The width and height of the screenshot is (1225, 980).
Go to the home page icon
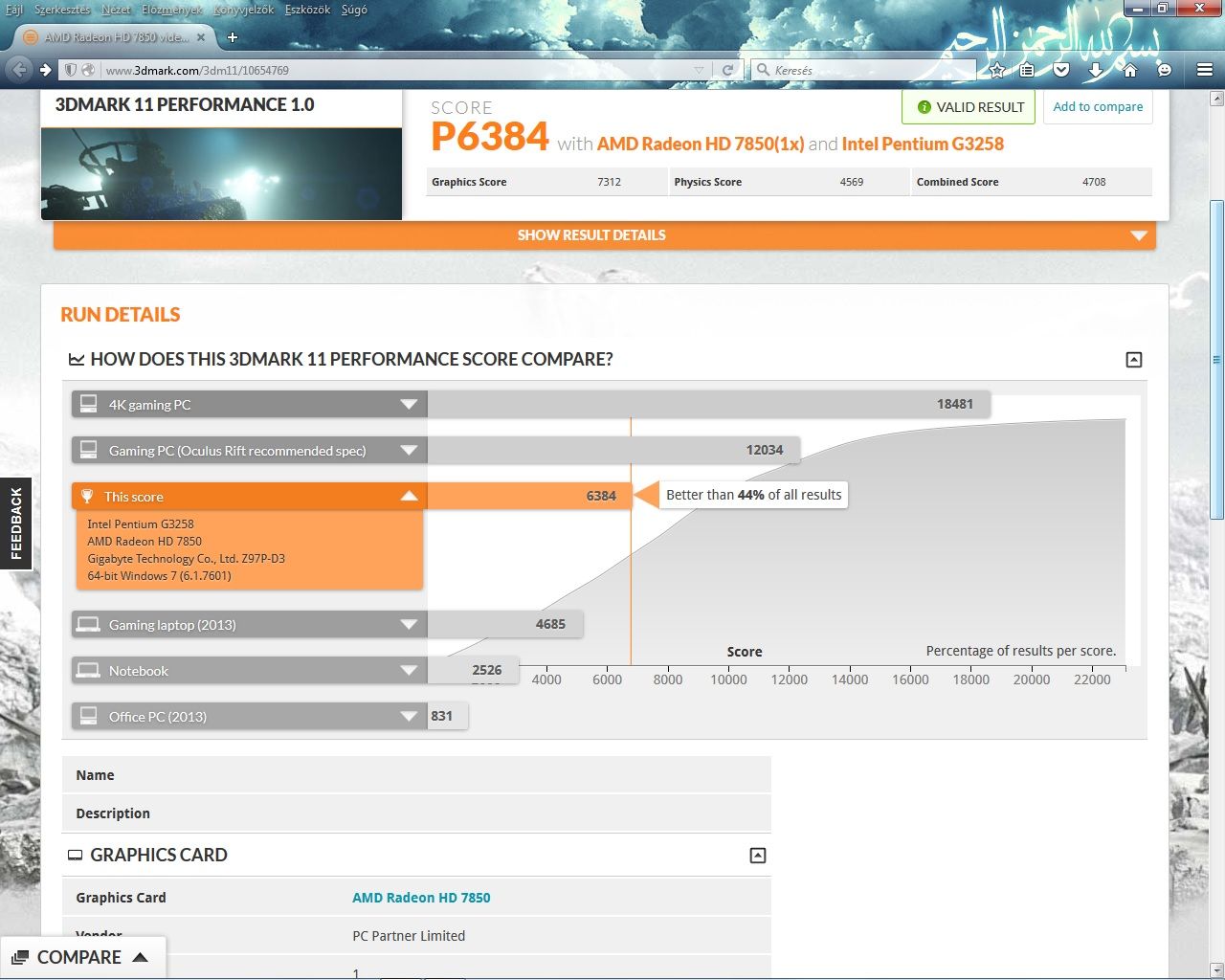[x=1130, y=70]
